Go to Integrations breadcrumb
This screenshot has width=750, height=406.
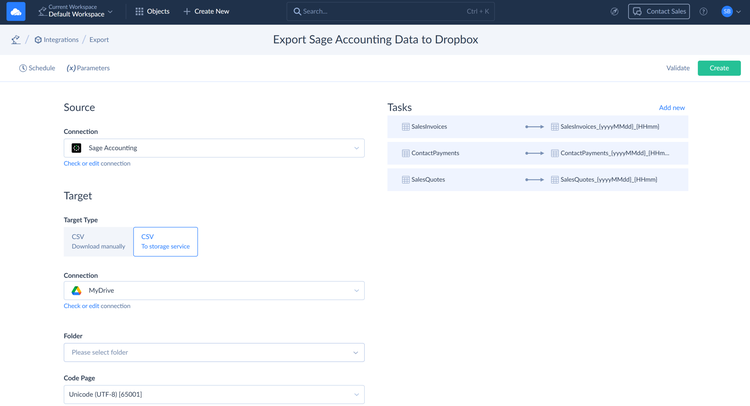click(56, 40)
